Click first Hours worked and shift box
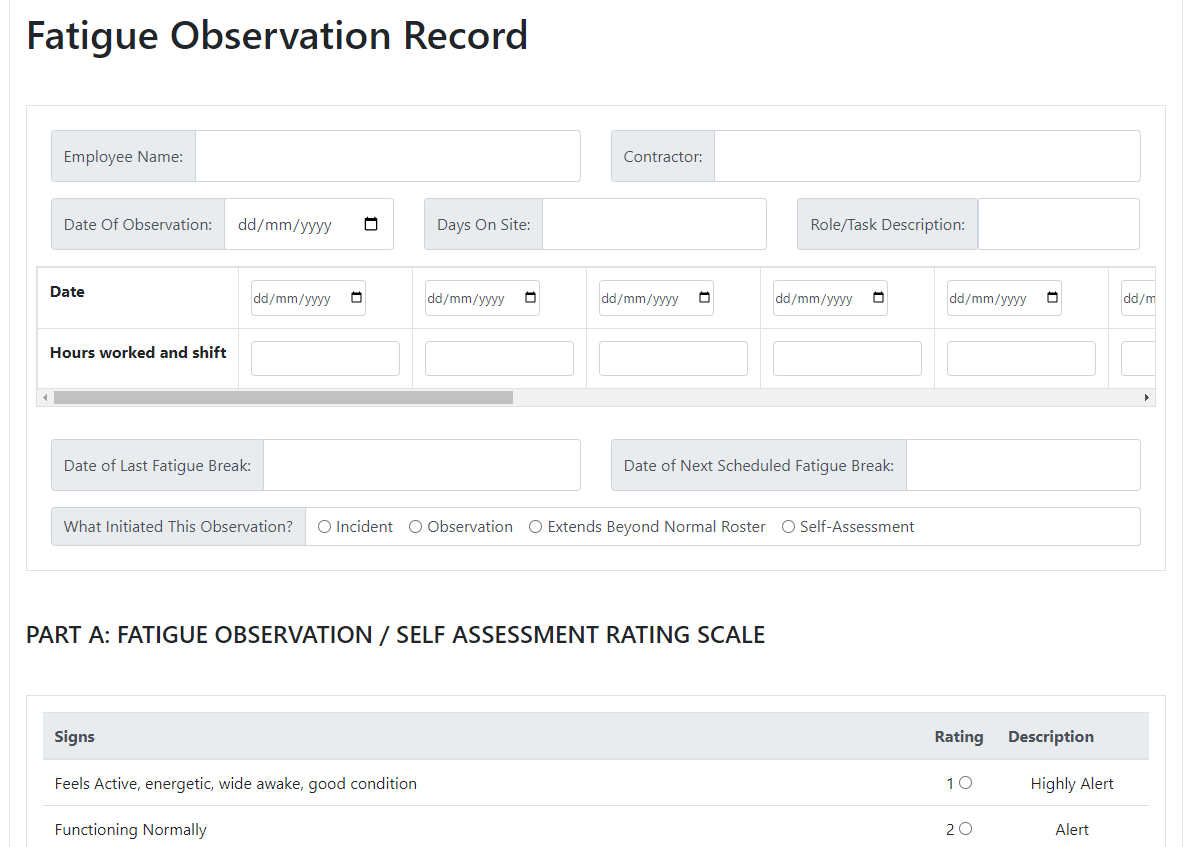This screenshot has height=847, width=1201. [325, 358]
